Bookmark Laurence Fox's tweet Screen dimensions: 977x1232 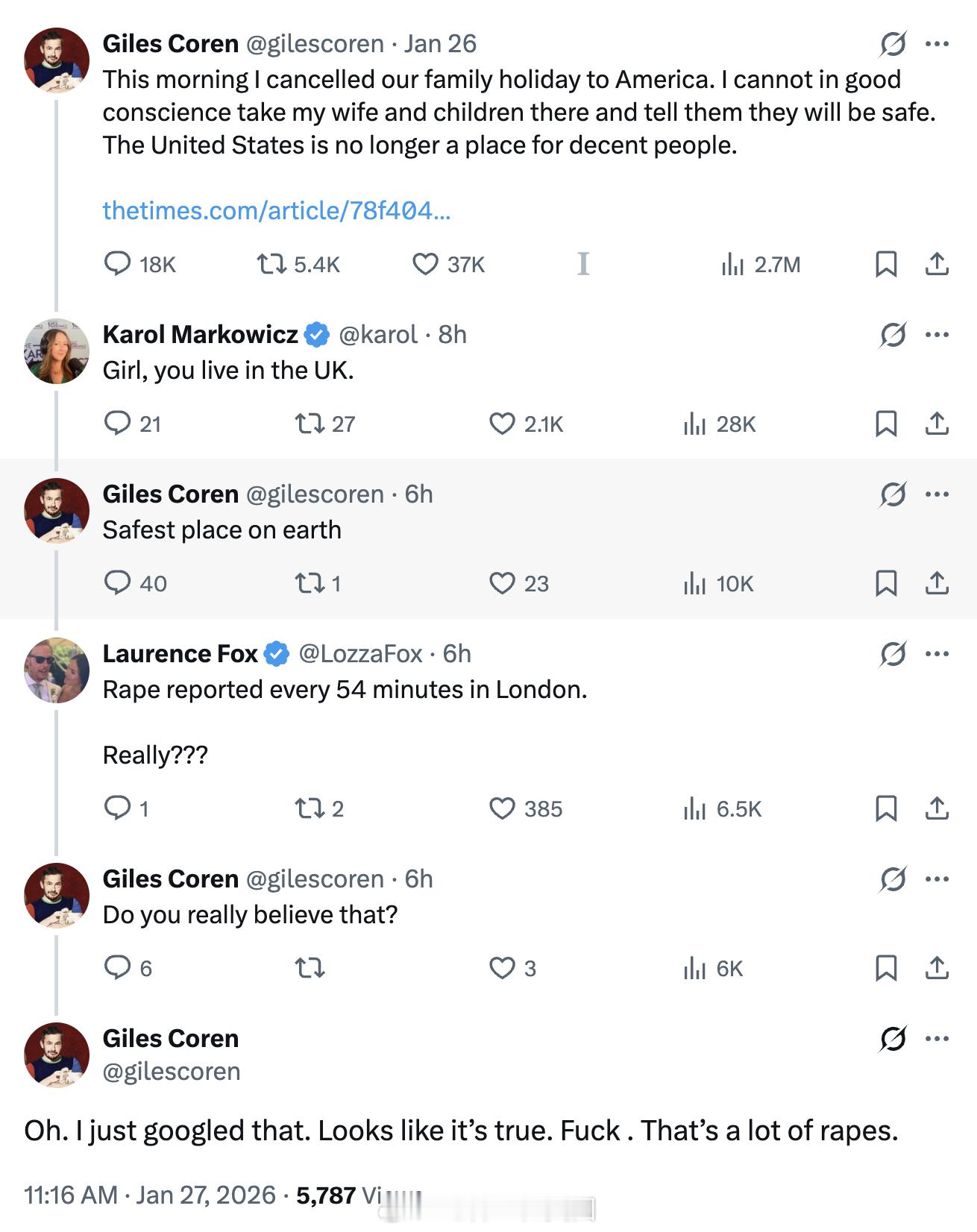click(x=885, y=808)
